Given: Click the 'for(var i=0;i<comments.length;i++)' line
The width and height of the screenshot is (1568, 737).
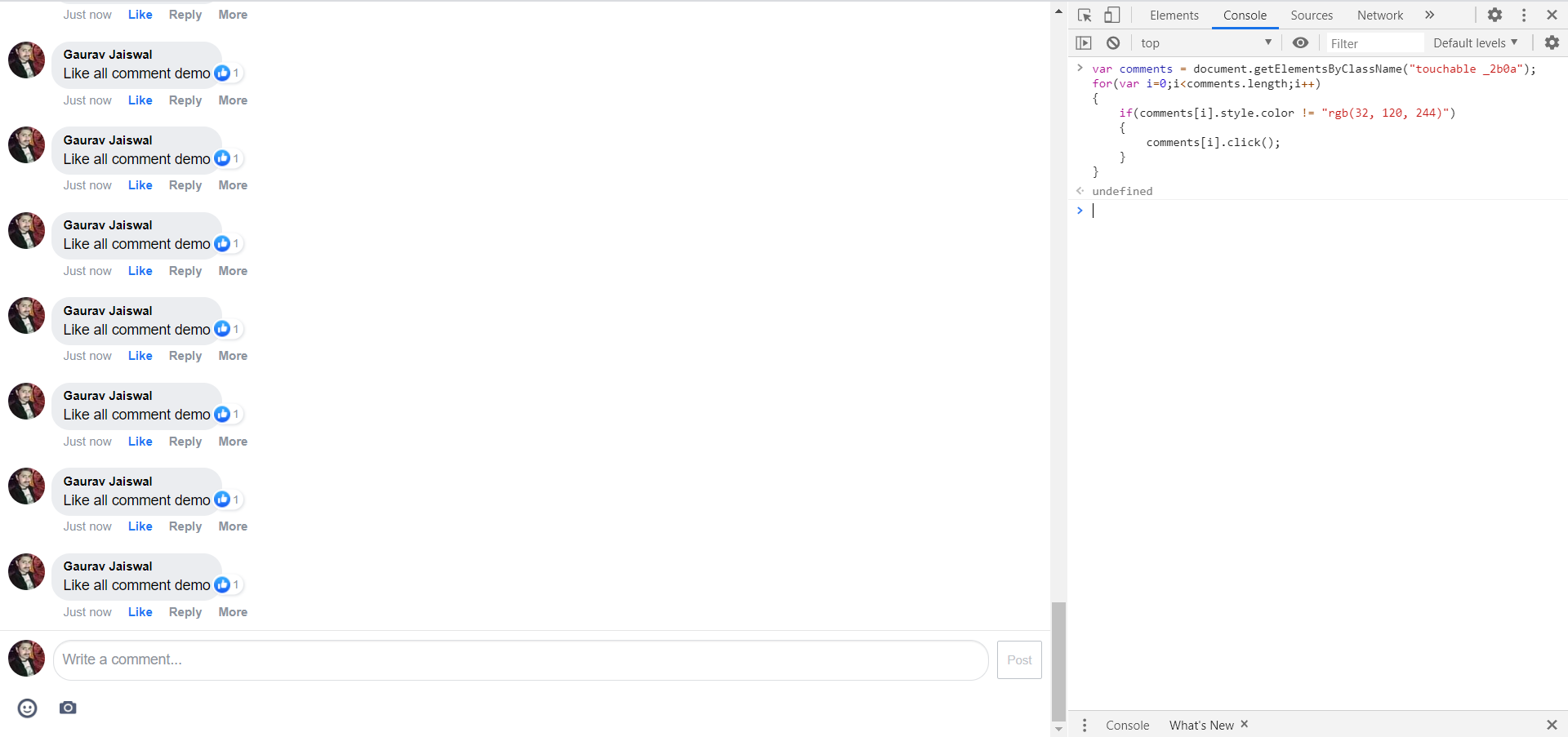Looking at the screenshot, I should (x=1206, y=84).
